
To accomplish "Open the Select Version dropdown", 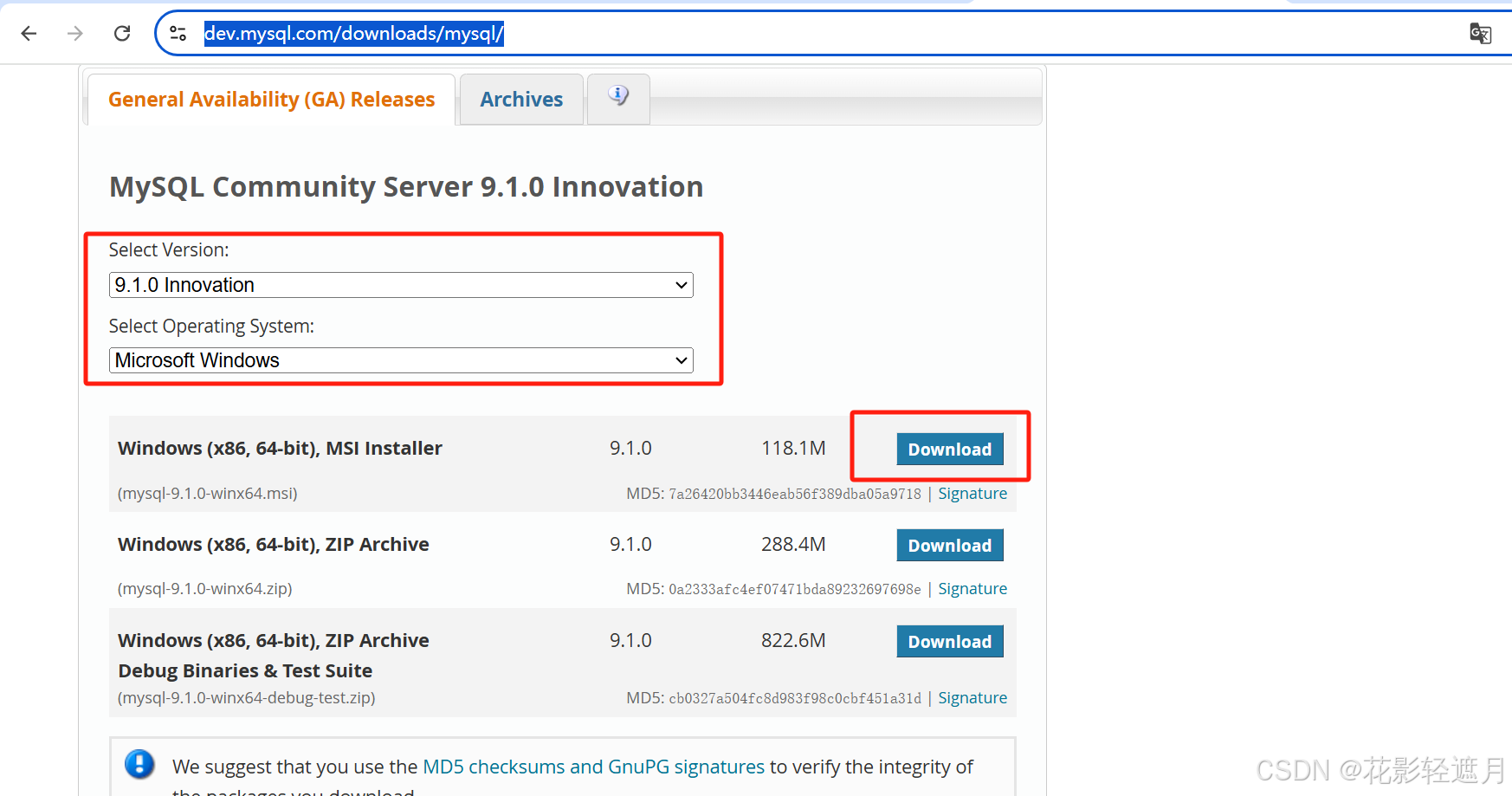I will (x=401, y=285).
